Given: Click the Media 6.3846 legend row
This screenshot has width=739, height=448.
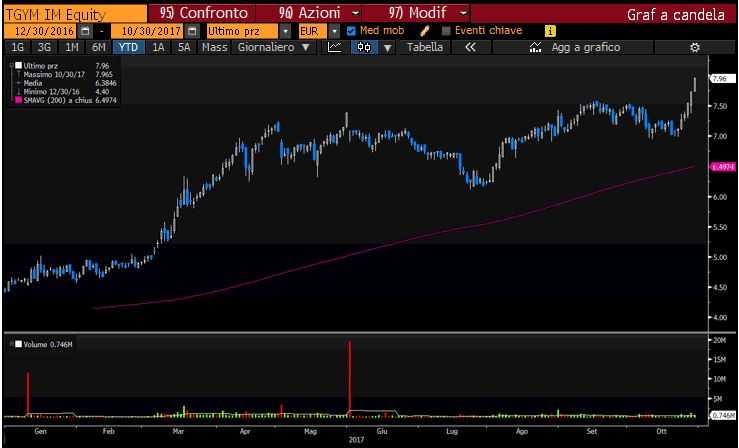Looking at the screenshot, I should tap(69, 83).
